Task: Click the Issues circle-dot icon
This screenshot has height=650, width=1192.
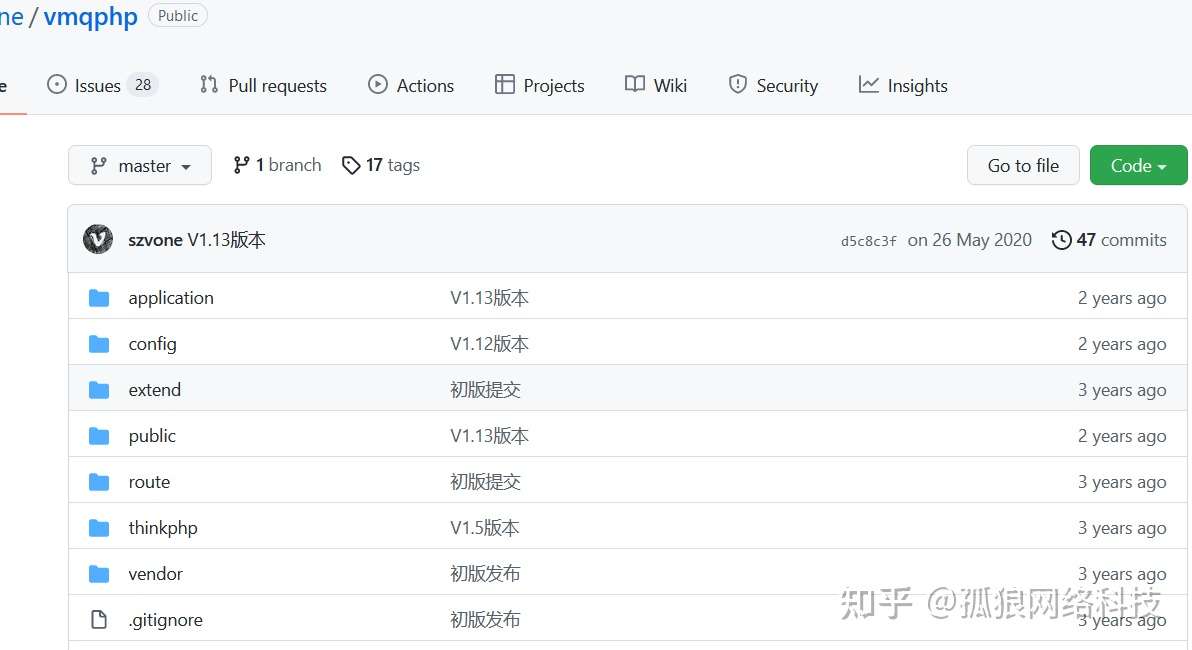Action: click(57, 84)
